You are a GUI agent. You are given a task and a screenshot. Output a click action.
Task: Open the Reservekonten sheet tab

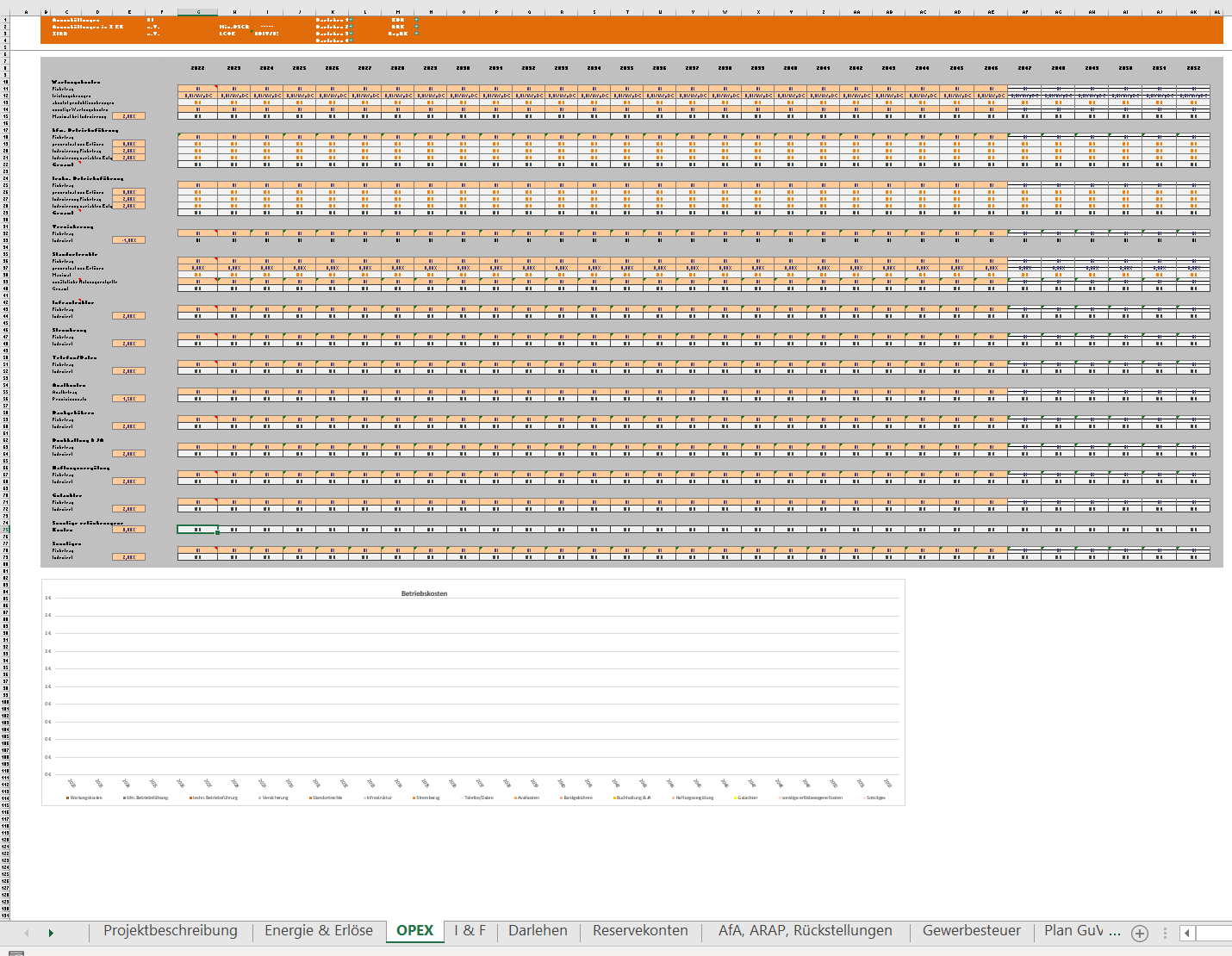(640, 931)
